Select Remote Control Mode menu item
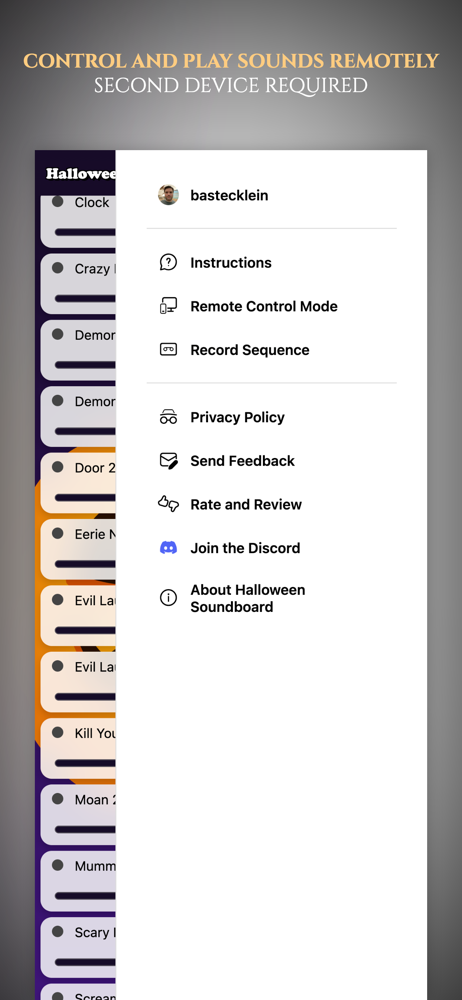462x1000 pixels. [x=271, y=306]
